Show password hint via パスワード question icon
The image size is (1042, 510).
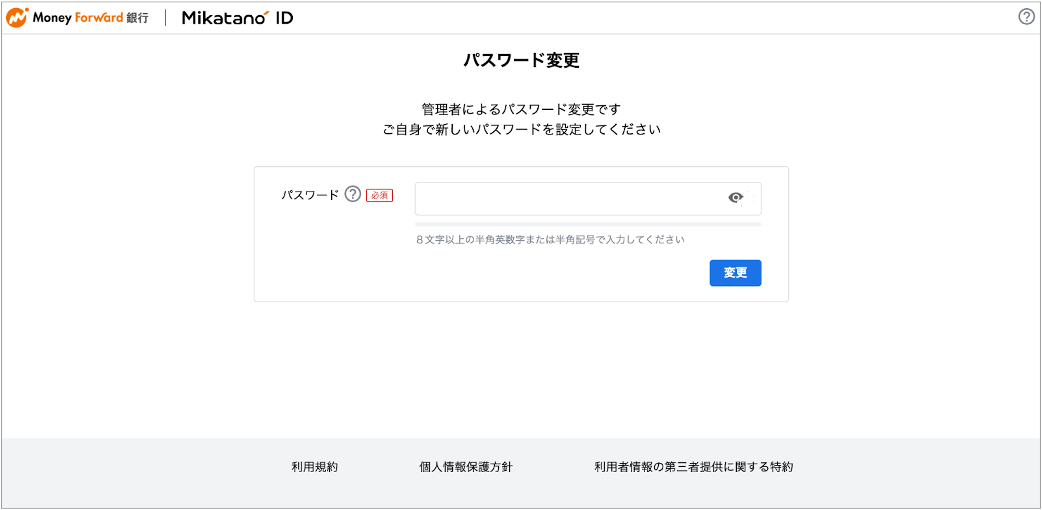[353, 195]
